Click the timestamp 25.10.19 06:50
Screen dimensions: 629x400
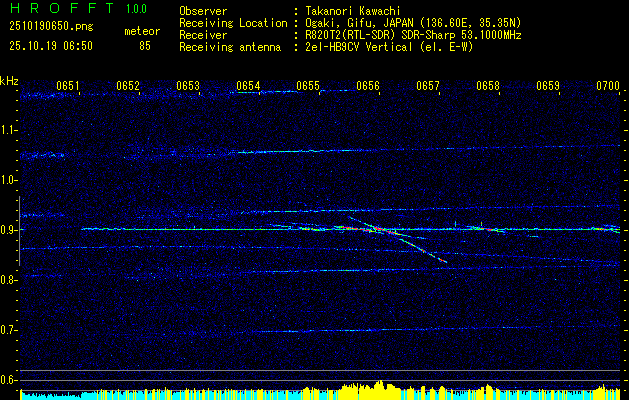click(51, 46)
